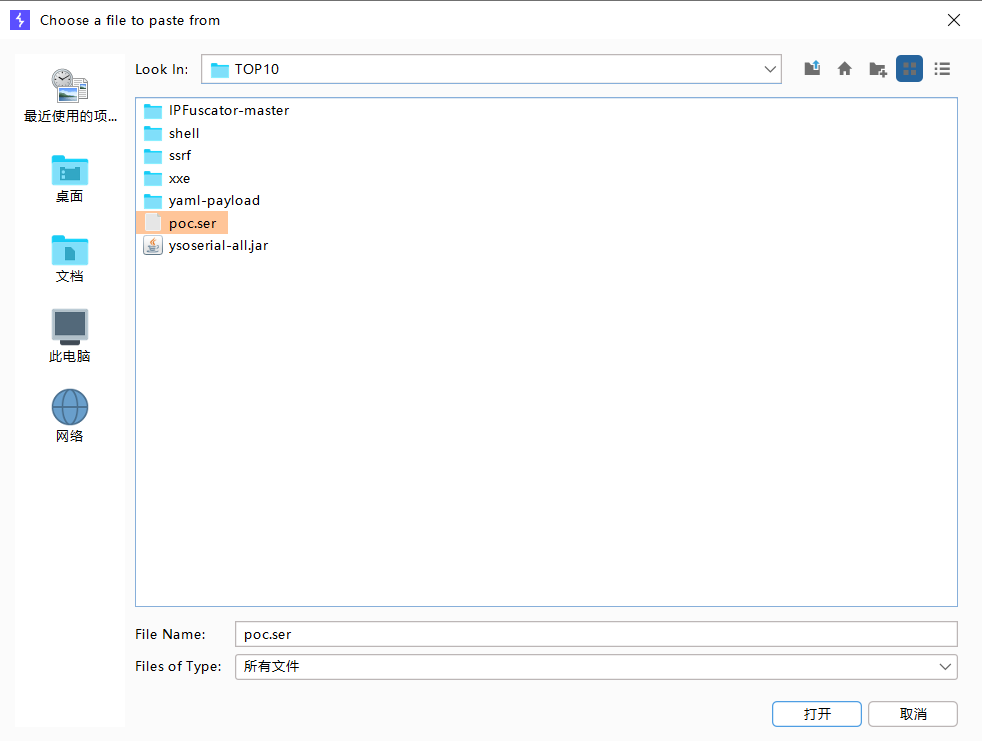Open the This PC (此电脑) shortcut
The width and height of the screenshot is (982, 741).
[x=70, y=337]
